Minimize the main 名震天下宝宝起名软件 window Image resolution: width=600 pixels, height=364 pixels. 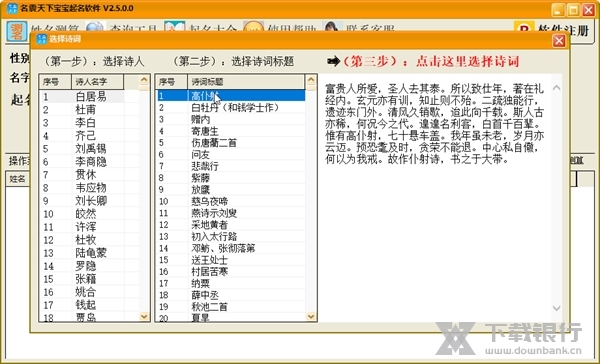tap(558, 10)
